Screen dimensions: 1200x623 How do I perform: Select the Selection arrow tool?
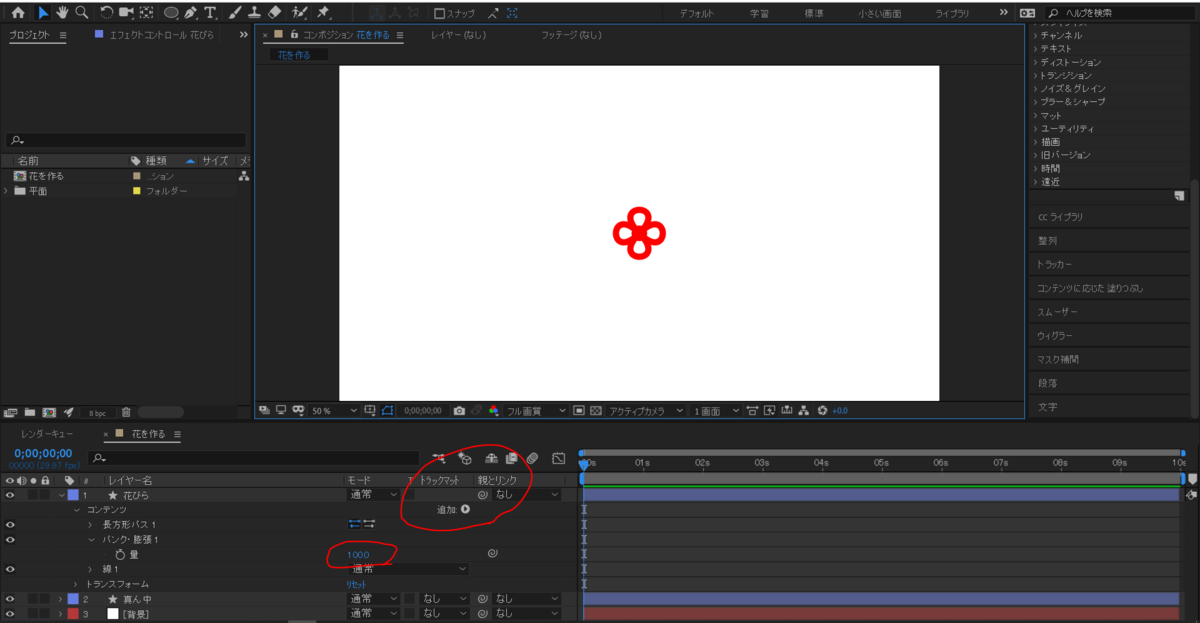point(43,13)
